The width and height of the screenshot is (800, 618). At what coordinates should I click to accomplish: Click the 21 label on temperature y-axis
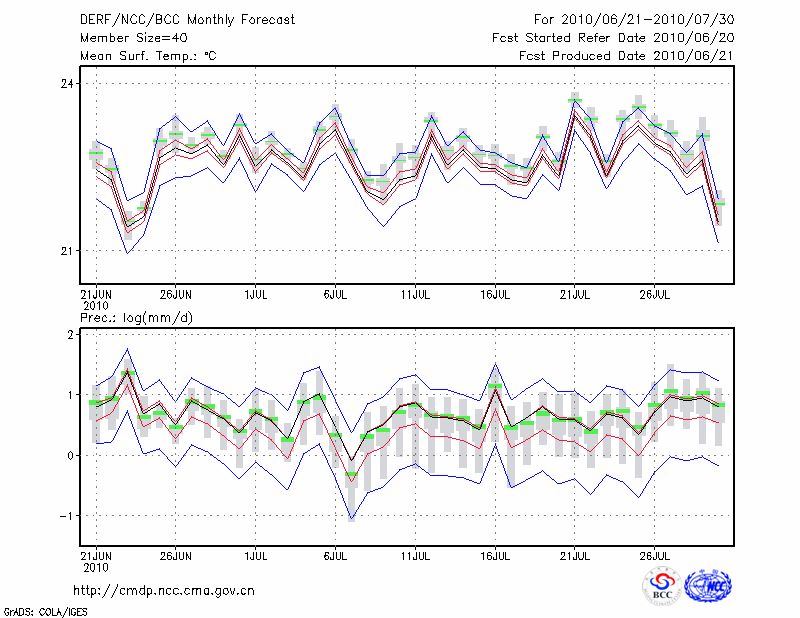[x=67, y=250]
